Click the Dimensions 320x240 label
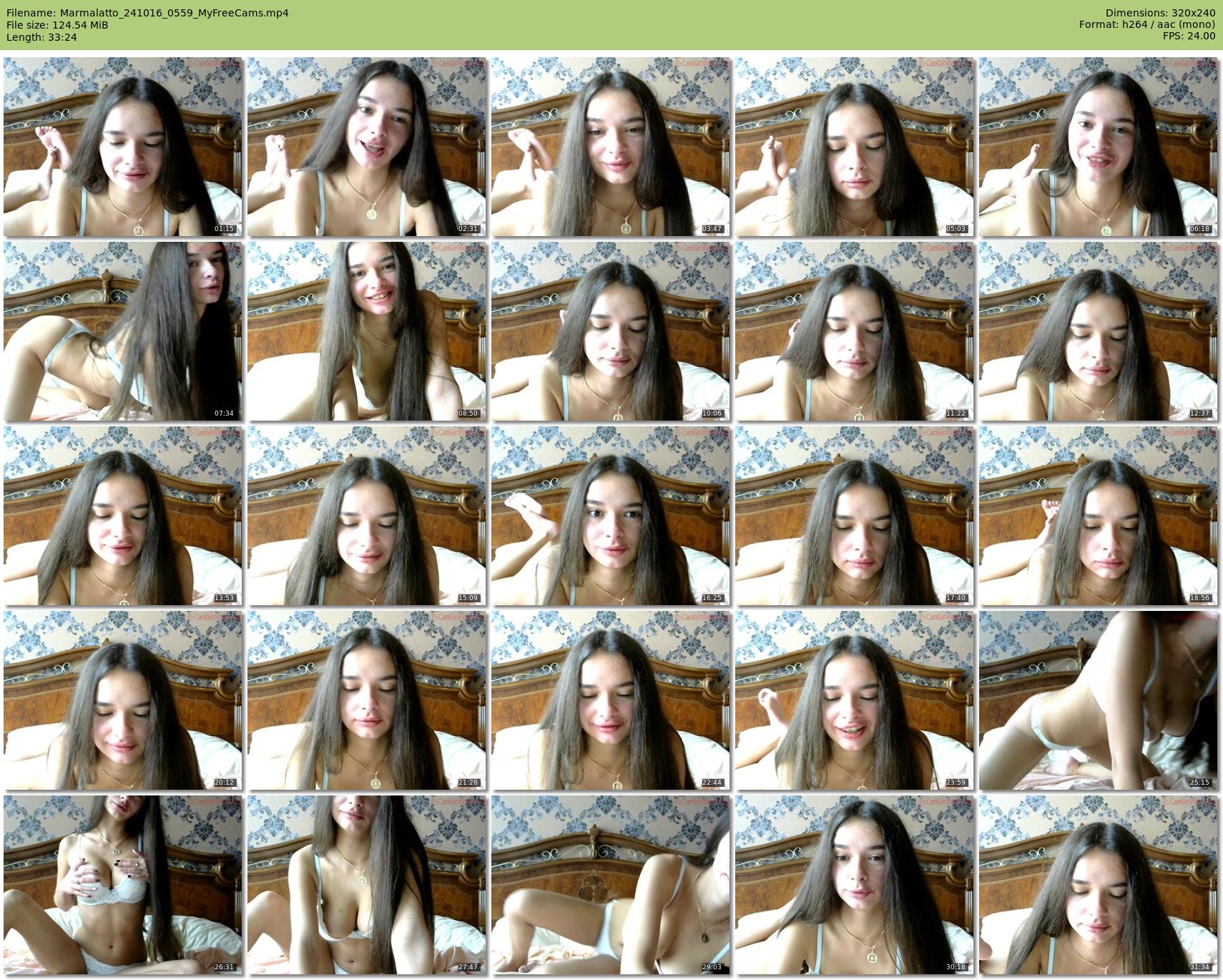1223x980 pixels. pos(1160,13)
